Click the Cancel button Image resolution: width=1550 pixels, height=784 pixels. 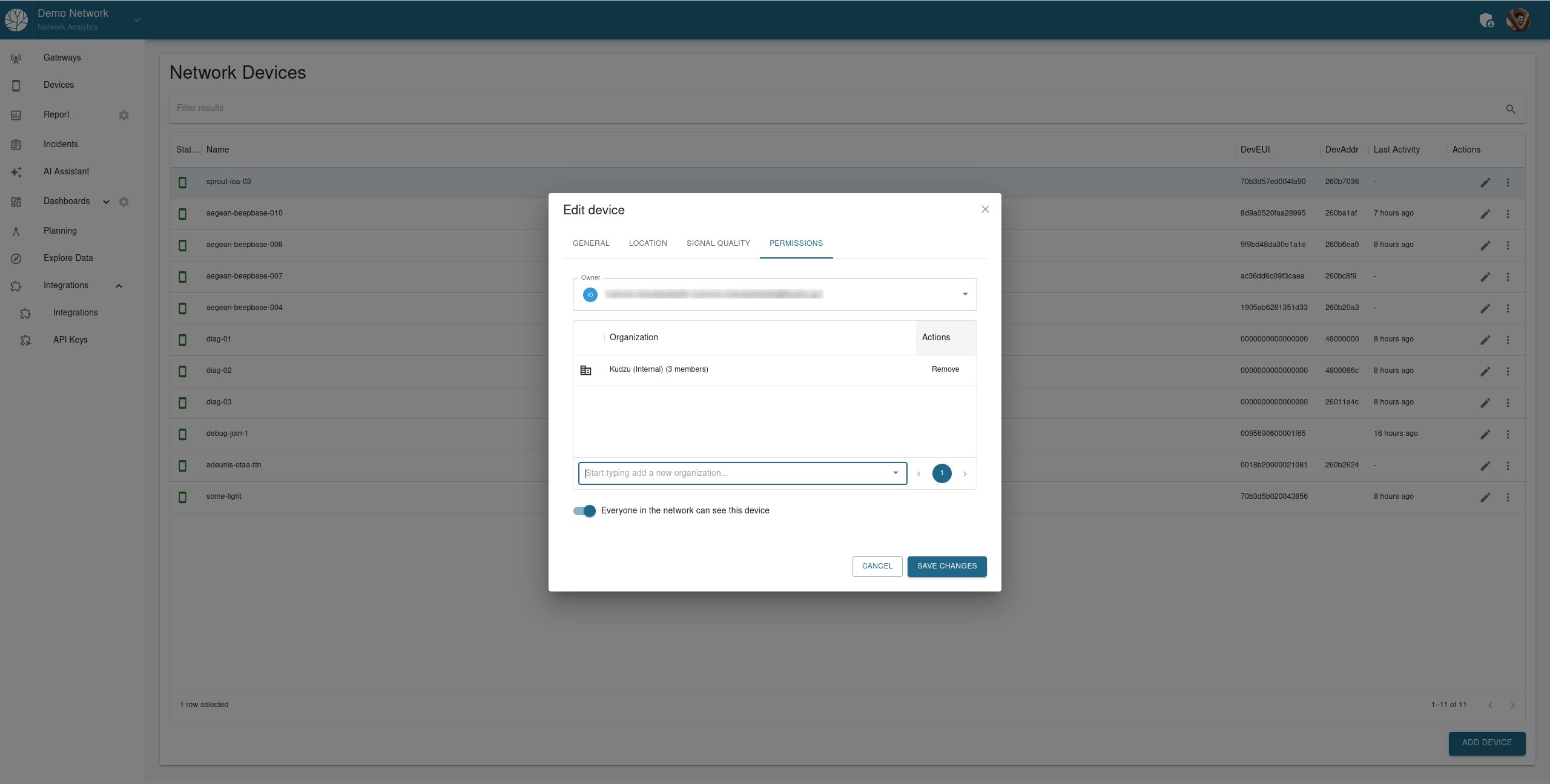tap(877, 566)
